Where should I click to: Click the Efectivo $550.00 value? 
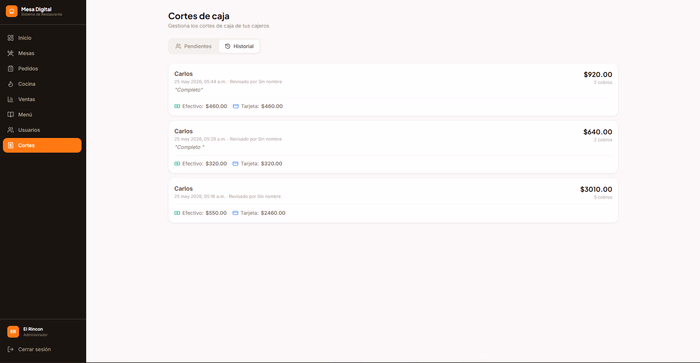pos(216,213)
